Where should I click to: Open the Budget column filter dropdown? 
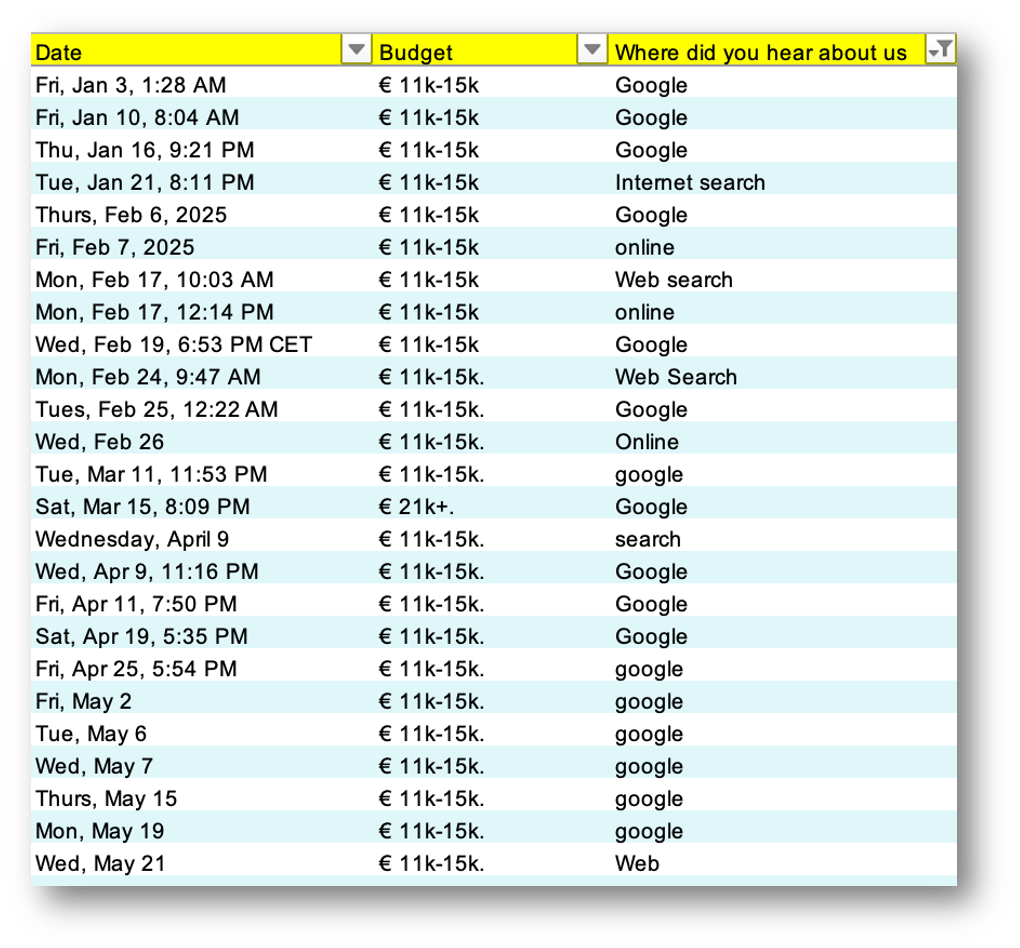pyautogui.click(x=592, y=49)
